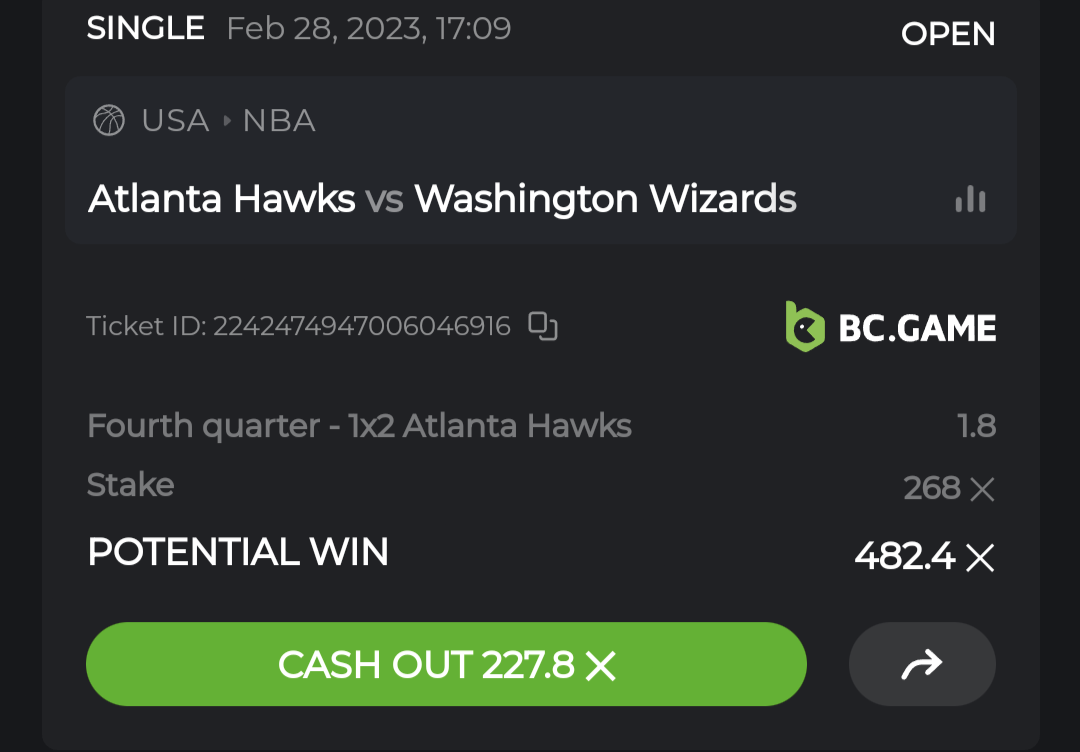The width and height of the screenshot is (1080, 752).
Task: Open Atlanta Hawks vs Washington Wizards match
Action: [442, 199]
